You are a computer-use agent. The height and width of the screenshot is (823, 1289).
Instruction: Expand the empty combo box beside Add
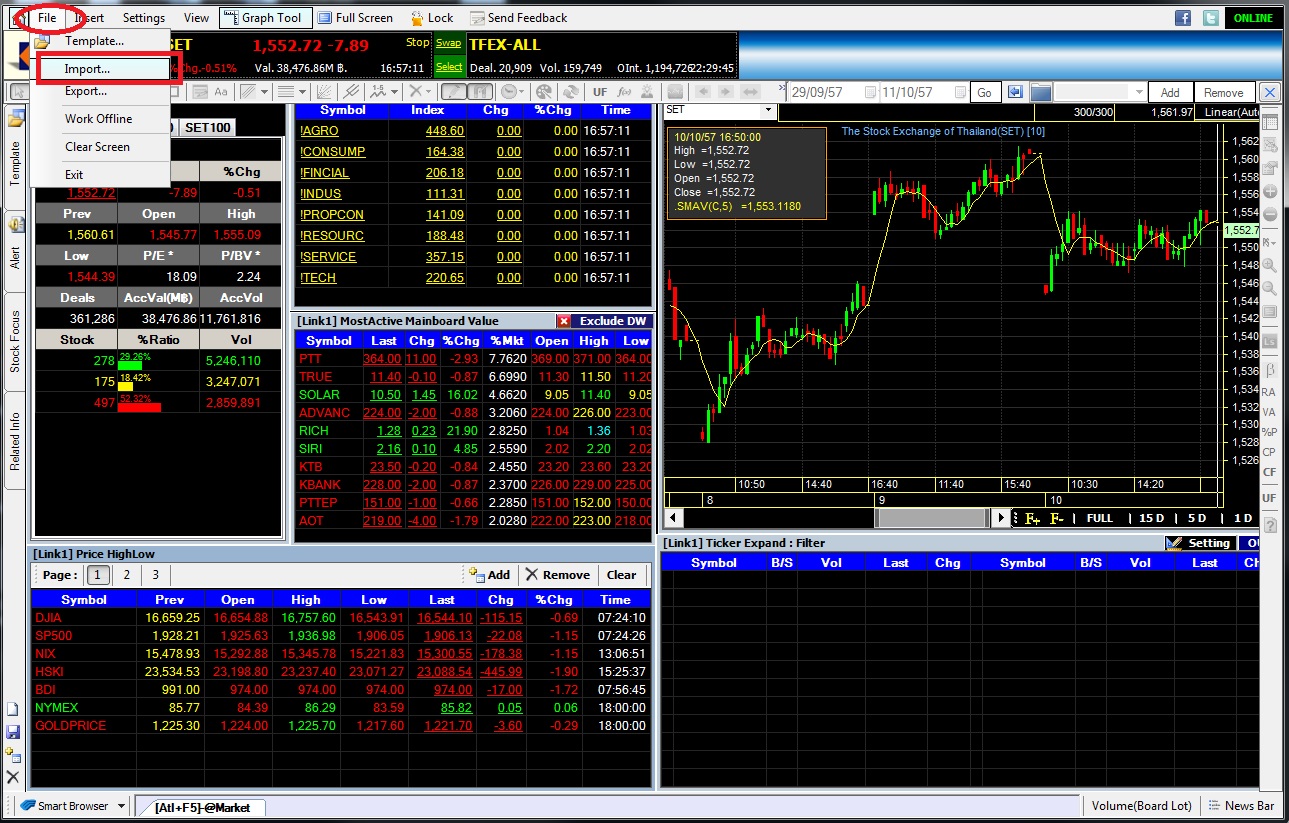pos(1138,92)
